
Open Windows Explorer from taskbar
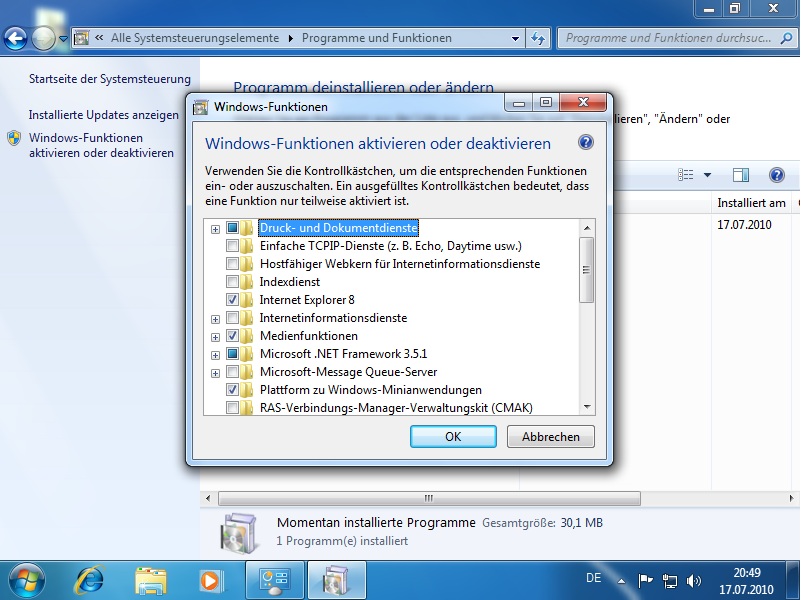coord(151,579)
